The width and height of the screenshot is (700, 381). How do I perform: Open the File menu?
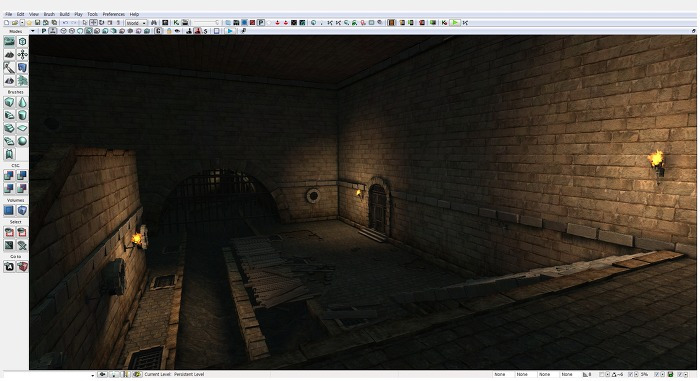pyautogui.click(x=8, y=14)
